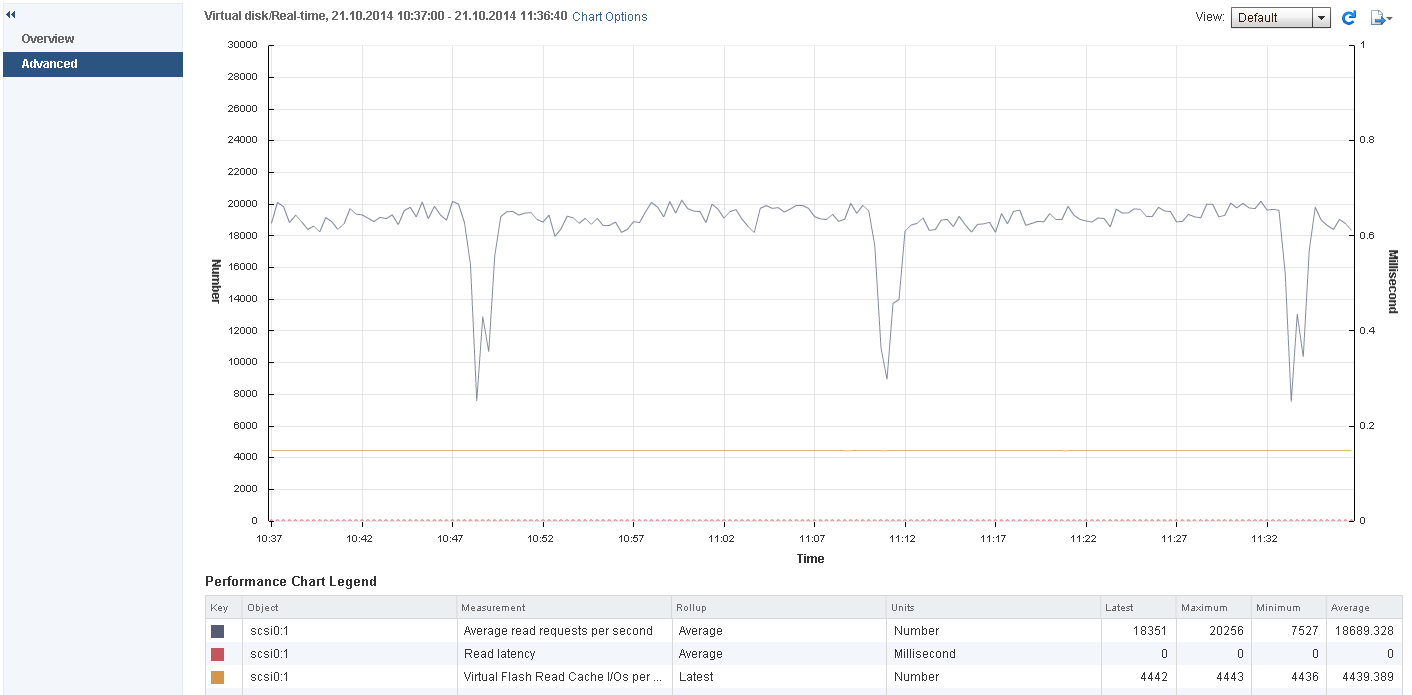
Task: Click the blue-gray key swatch for read requests
Action: click(x=217, y=631)
